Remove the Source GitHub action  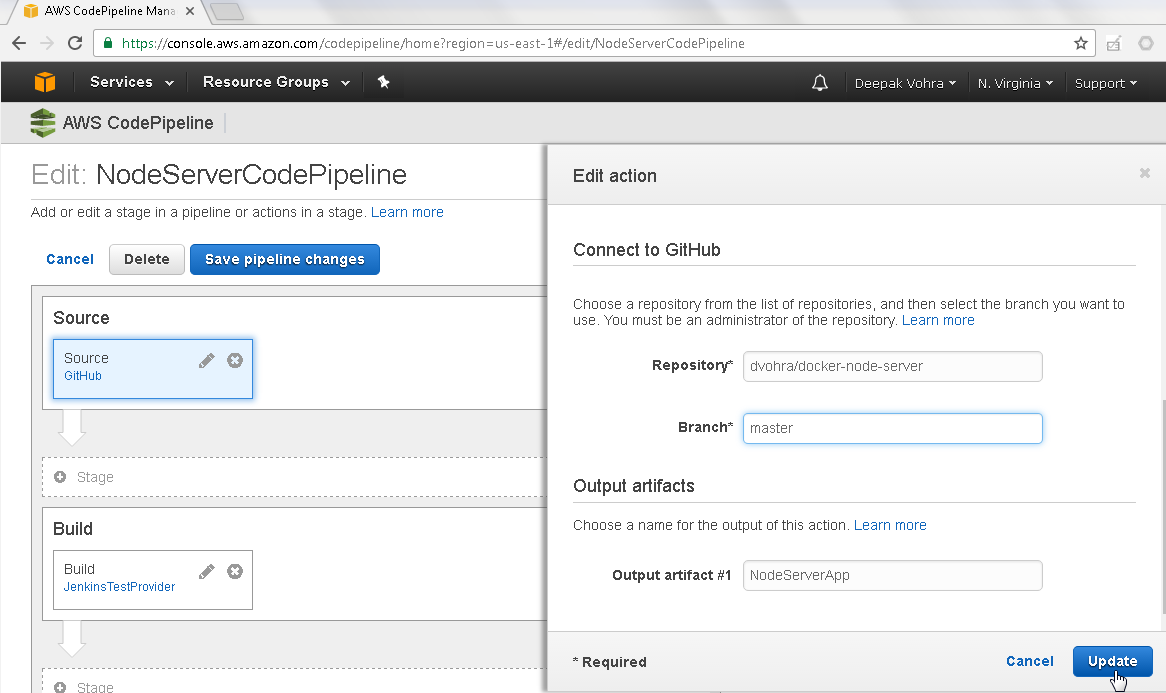(235, 361)
